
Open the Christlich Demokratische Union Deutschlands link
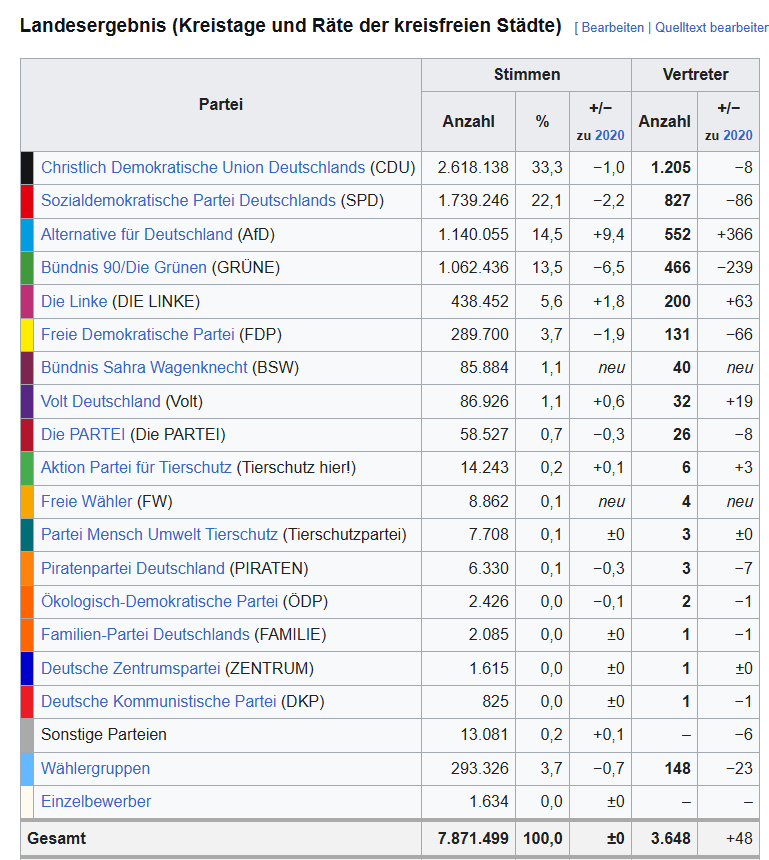(x=203, y=167)
